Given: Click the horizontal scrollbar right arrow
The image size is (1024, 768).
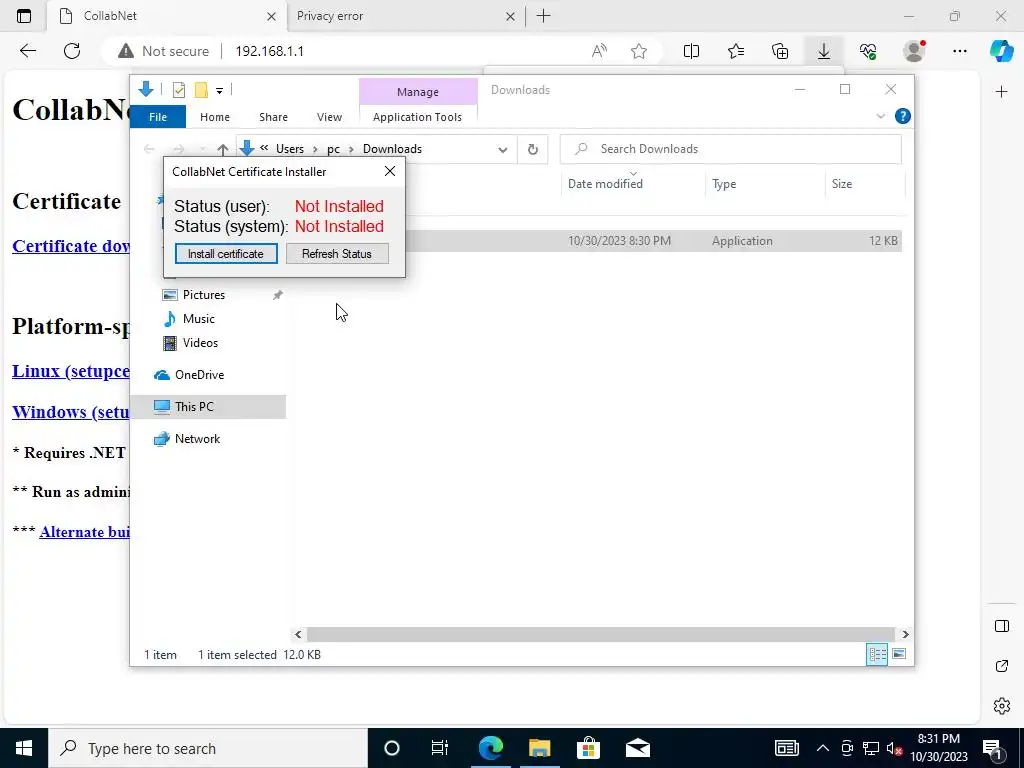Looking at the screenshot, I should point(905,634).
